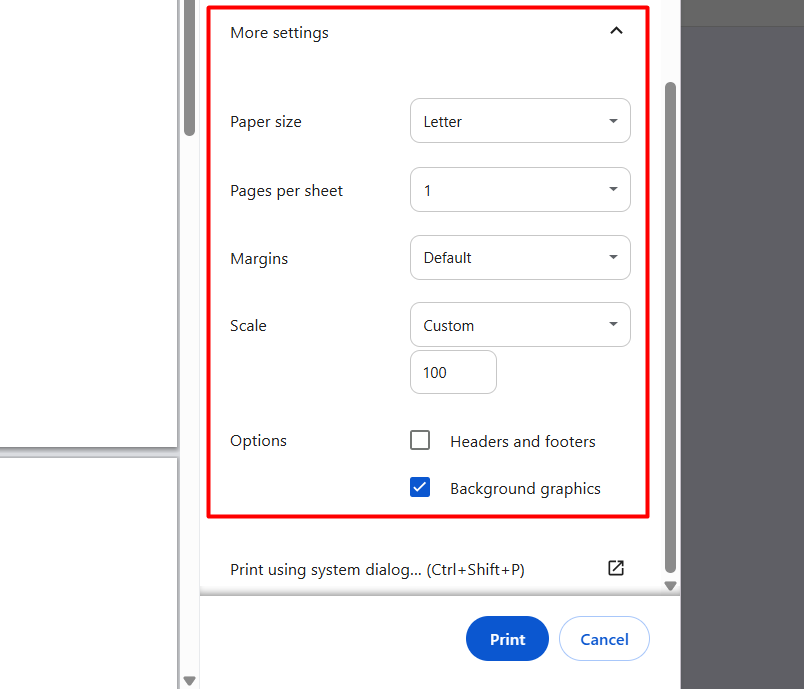Click the Paper size label

[x=266, y=122]
